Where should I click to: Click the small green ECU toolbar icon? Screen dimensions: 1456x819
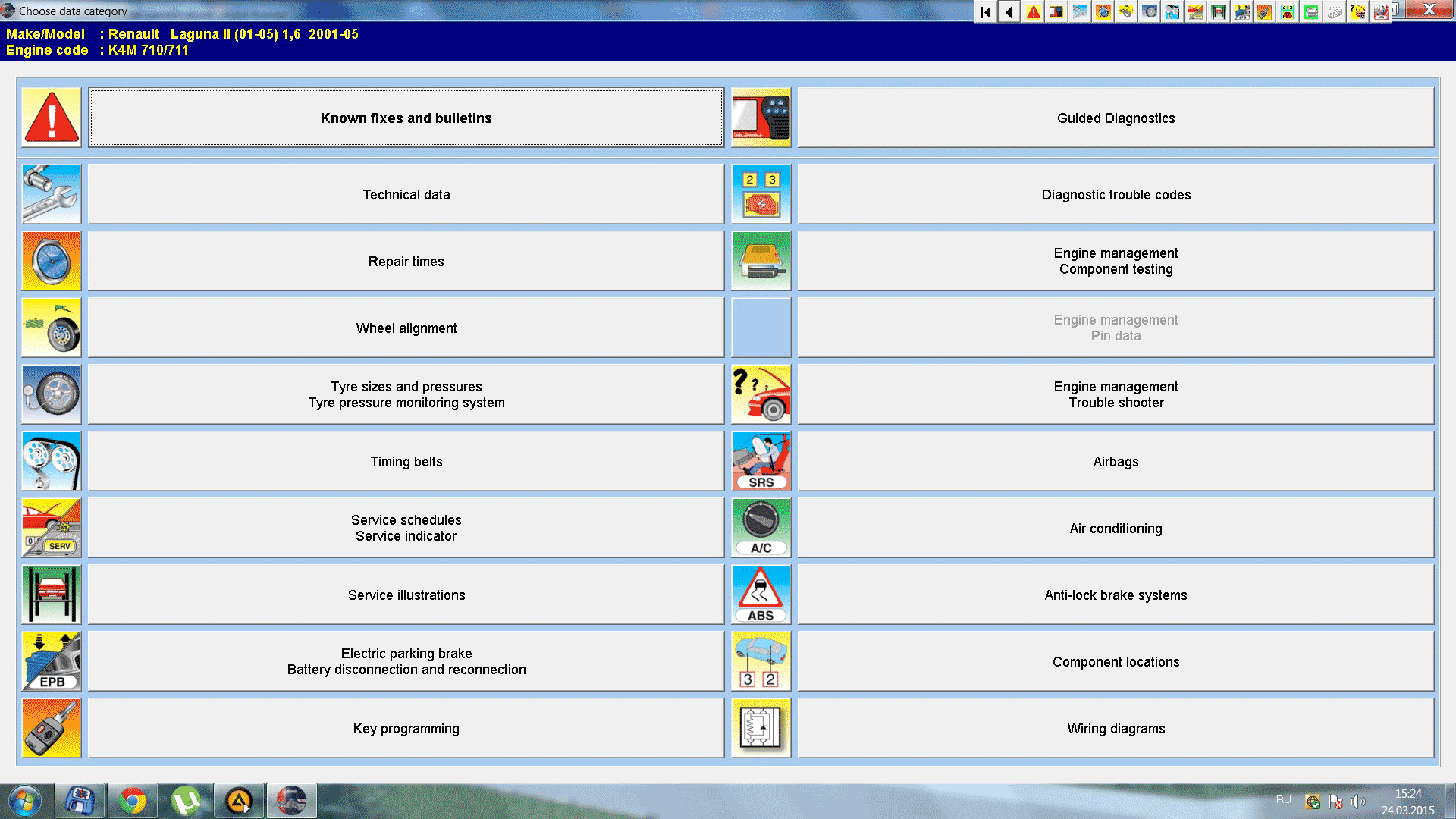1311,11
